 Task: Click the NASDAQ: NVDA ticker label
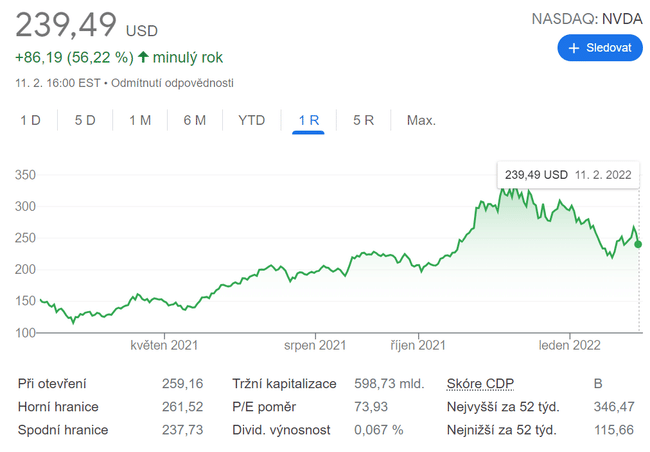point(584,17)
